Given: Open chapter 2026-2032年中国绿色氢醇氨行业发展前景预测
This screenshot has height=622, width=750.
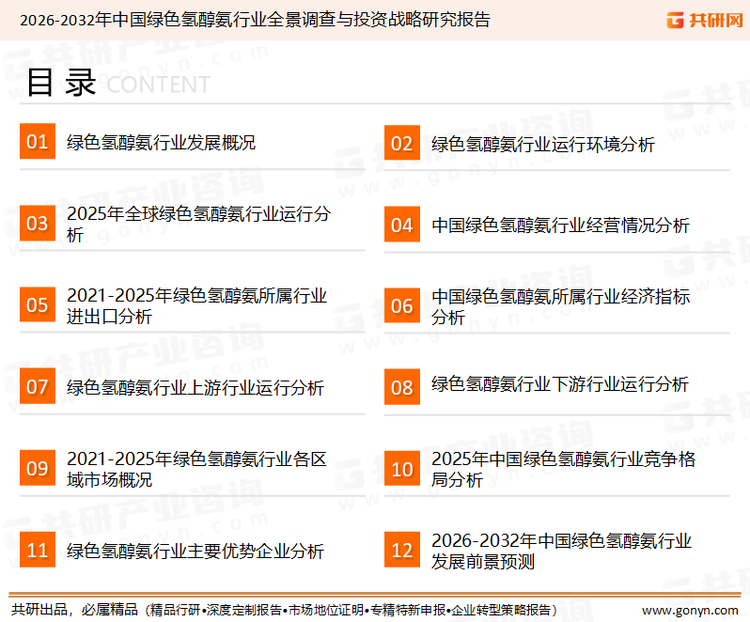Looking at the screenshot, I should click(562, 551).
